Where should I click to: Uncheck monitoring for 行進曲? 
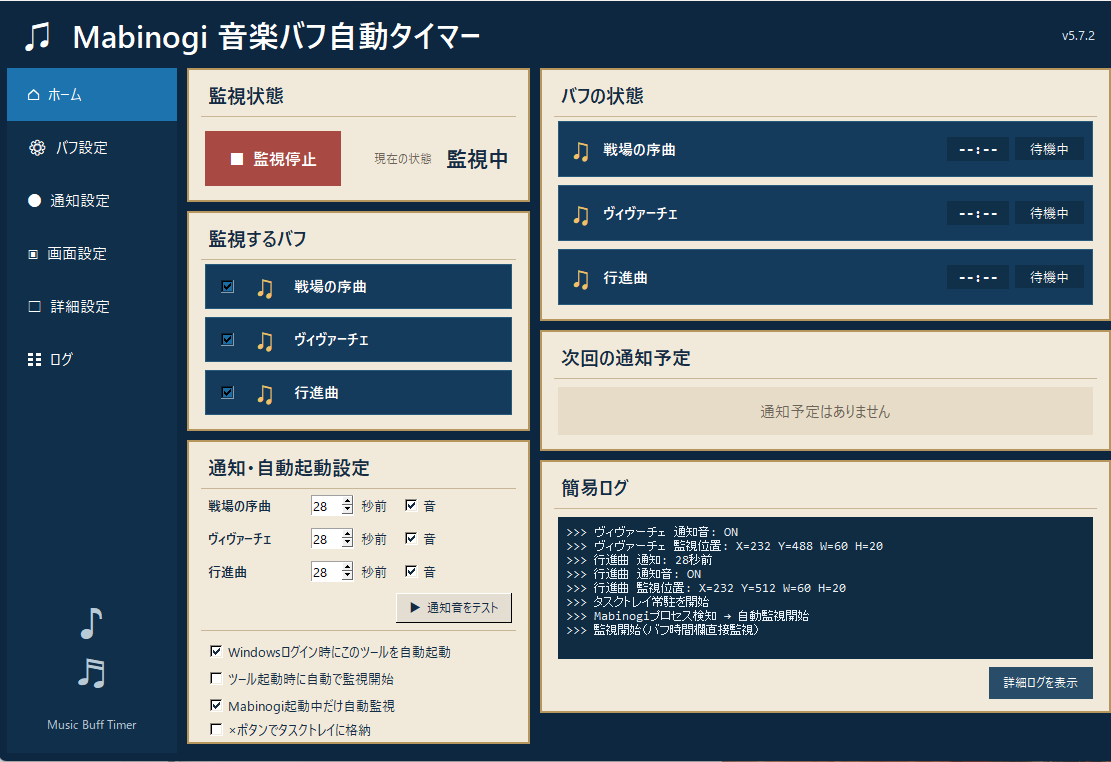pos(227,392)
